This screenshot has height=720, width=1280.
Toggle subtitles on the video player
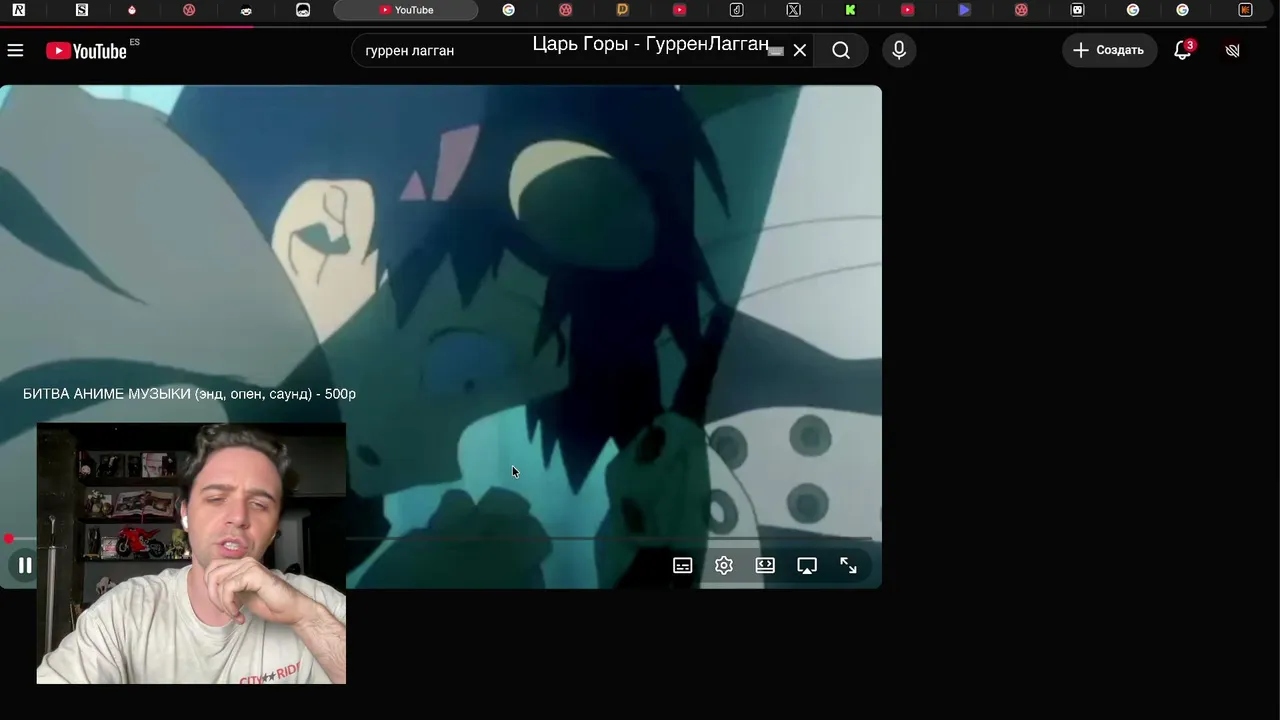point(683,566)
